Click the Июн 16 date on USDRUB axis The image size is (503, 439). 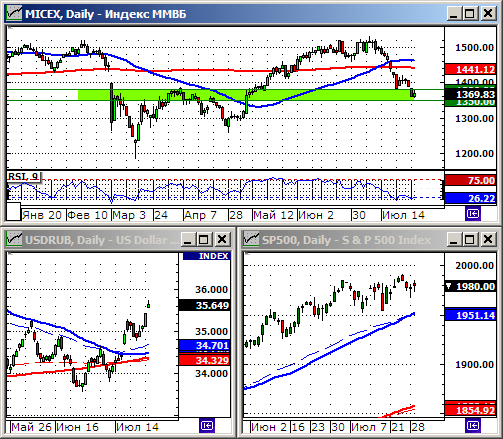77,427
